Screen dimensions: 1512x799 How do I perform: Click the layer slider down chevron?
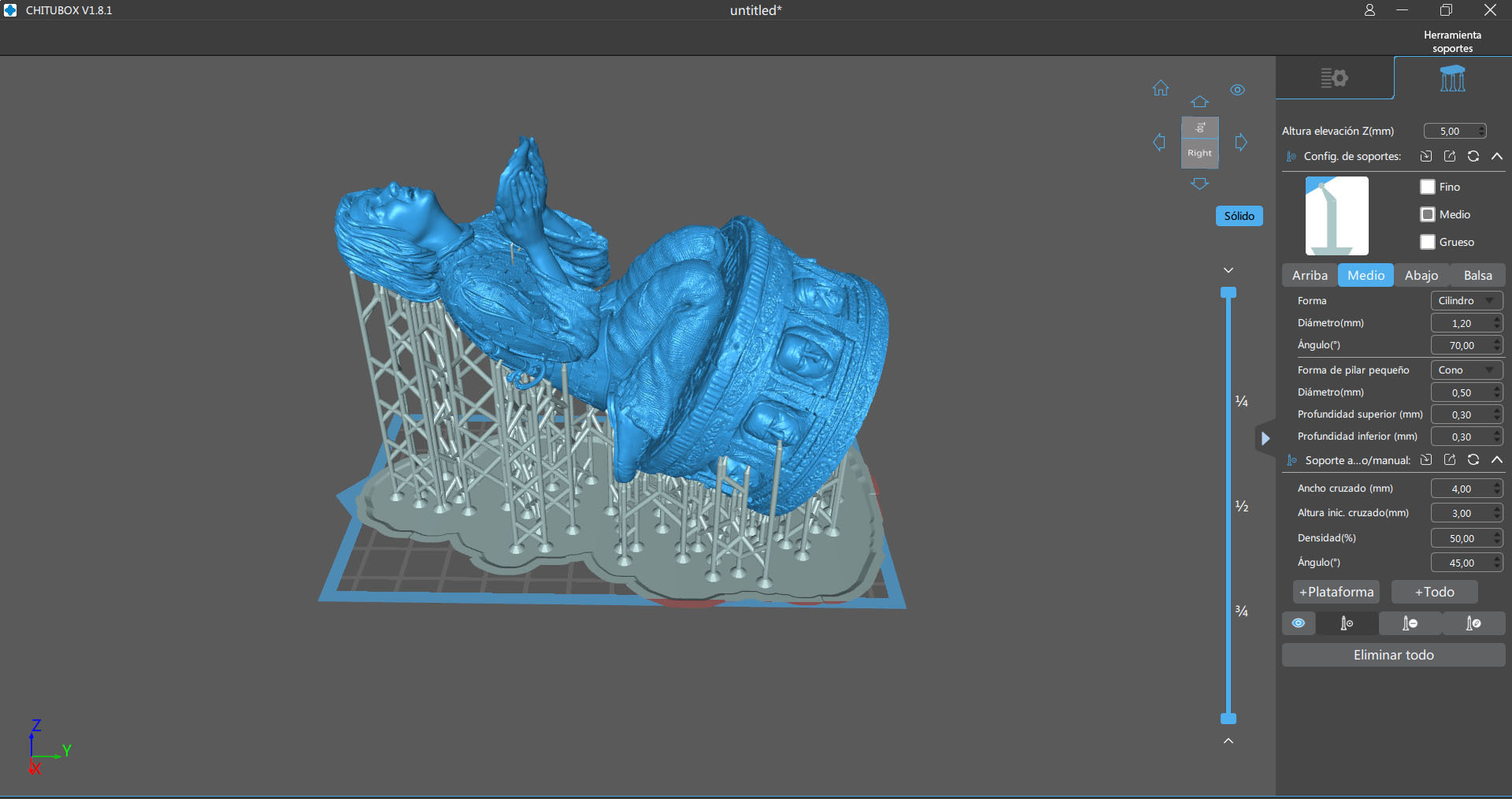(x=1228, y=270)
